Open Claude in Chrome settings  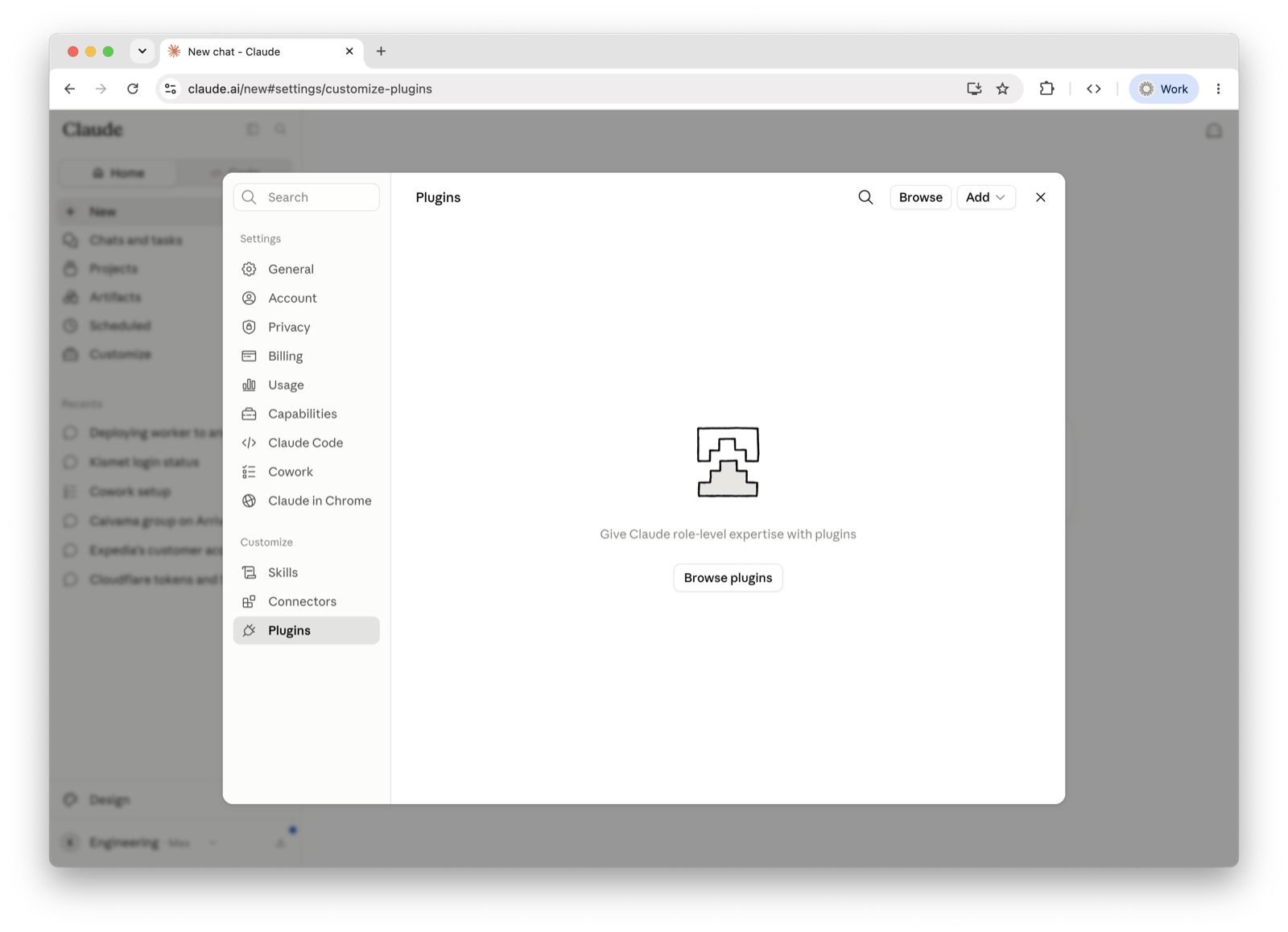click(306, 501)
